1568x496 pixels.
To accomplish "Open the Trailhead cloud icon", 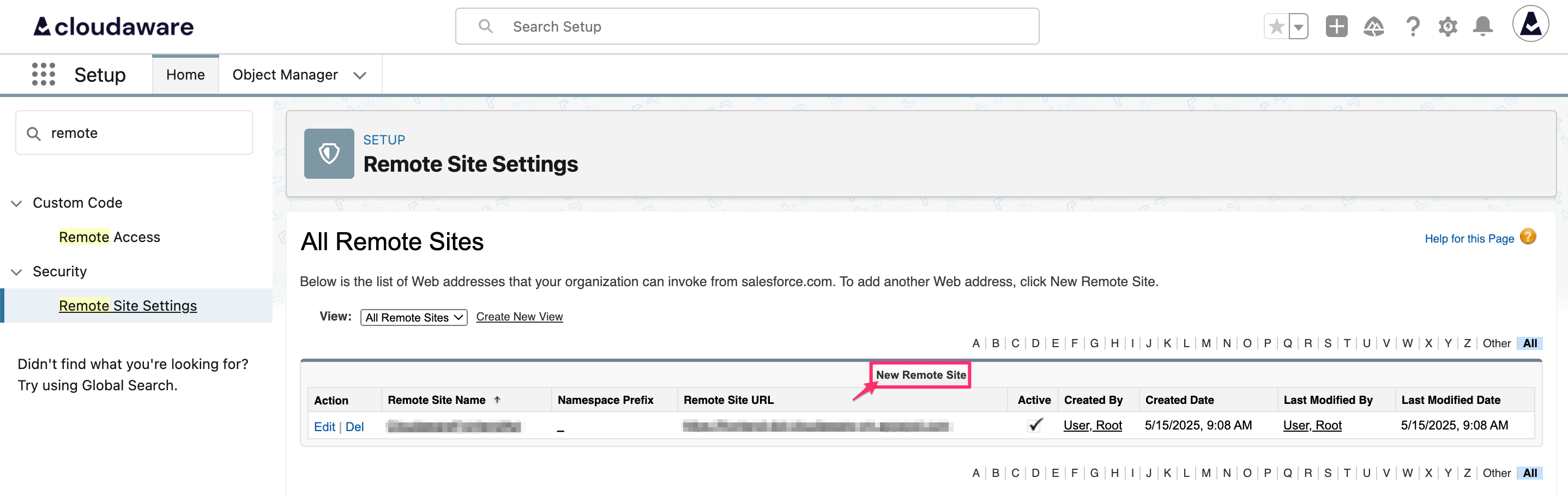I will (x=1375, y=26).
